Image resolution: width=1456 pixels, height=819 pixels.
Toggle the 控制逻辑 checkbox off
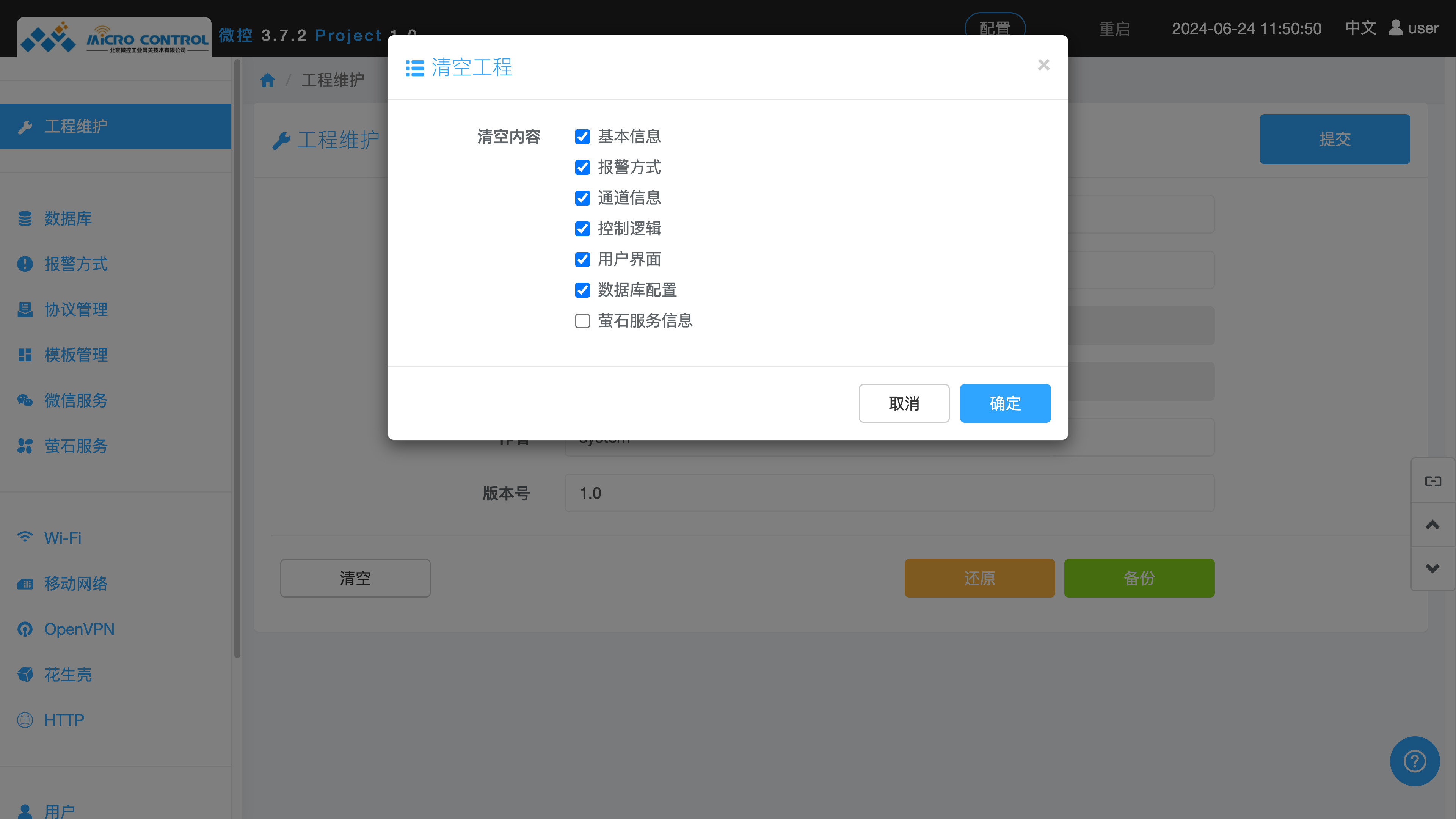point(582,229)
